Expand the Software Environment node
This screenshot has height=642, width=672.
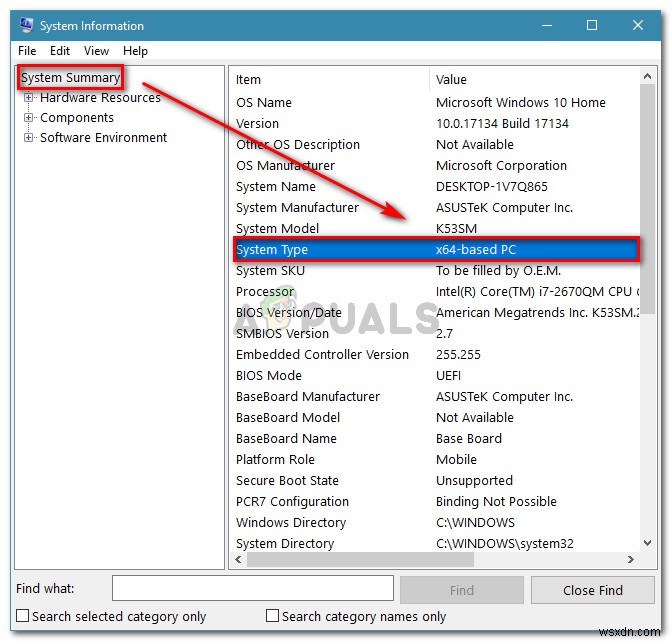click(x=28, y=138)
